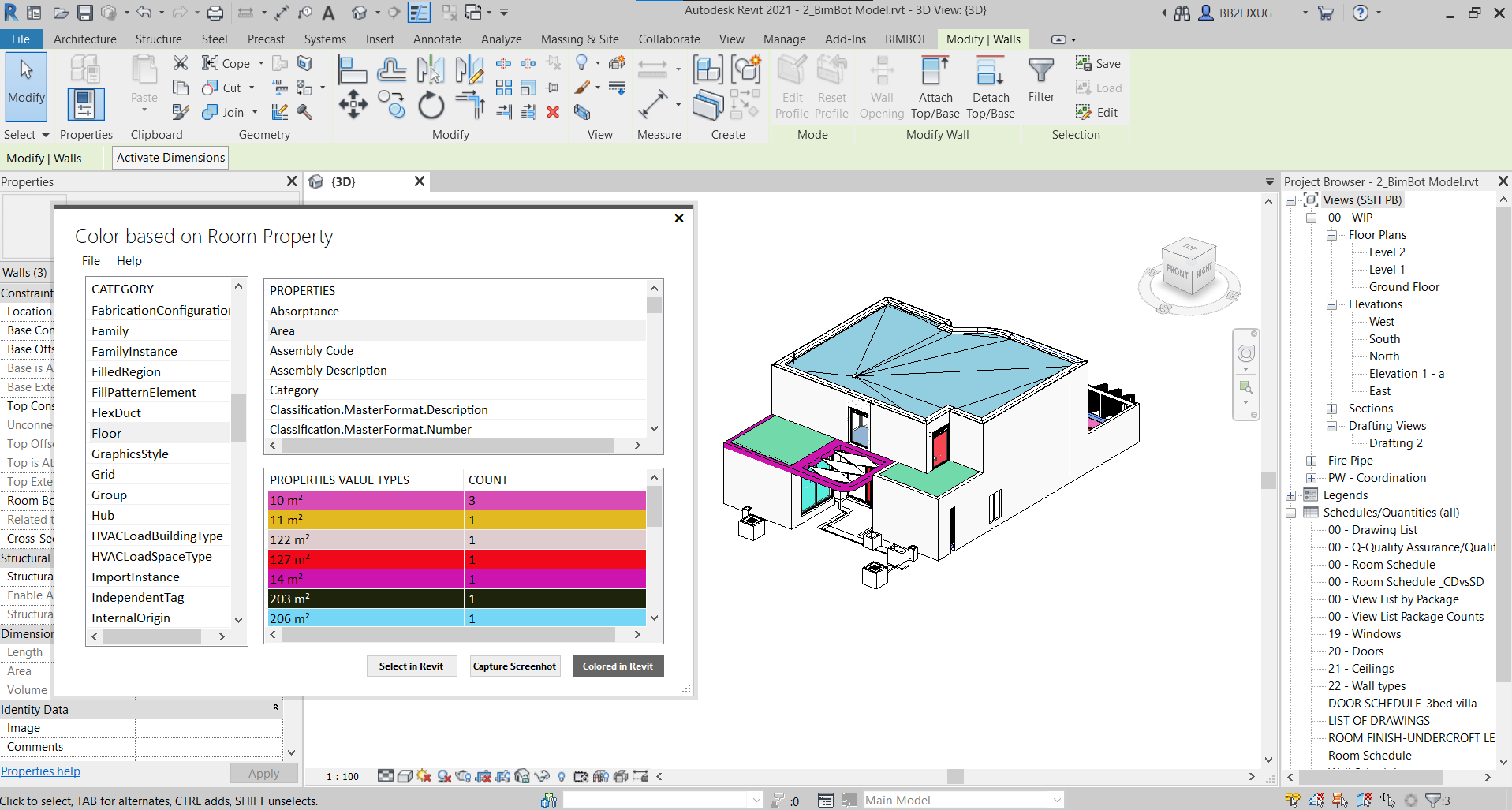Click the Capture Screenhot button
The width and height of the screenshot is (1512, 810).
point(514,666)
